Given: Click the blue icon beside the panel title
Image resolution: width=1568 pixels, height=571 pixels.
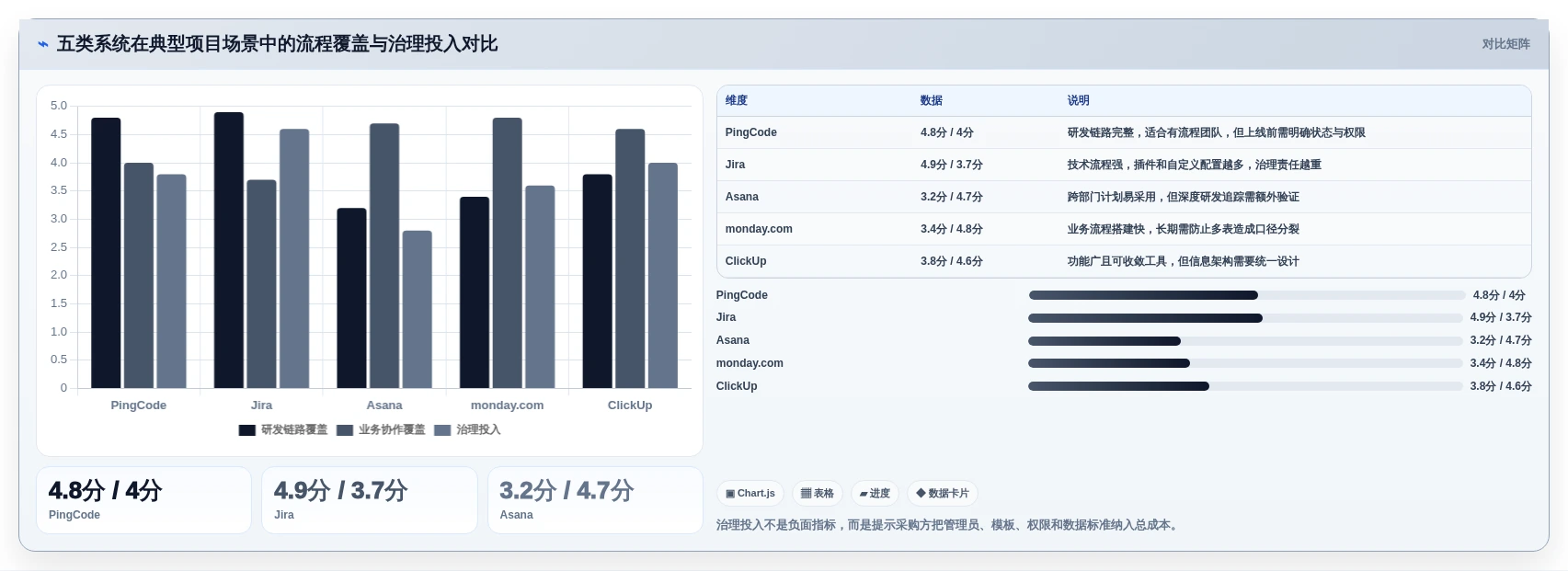Looking at the screenshot, I should click(x=42, y=44).
